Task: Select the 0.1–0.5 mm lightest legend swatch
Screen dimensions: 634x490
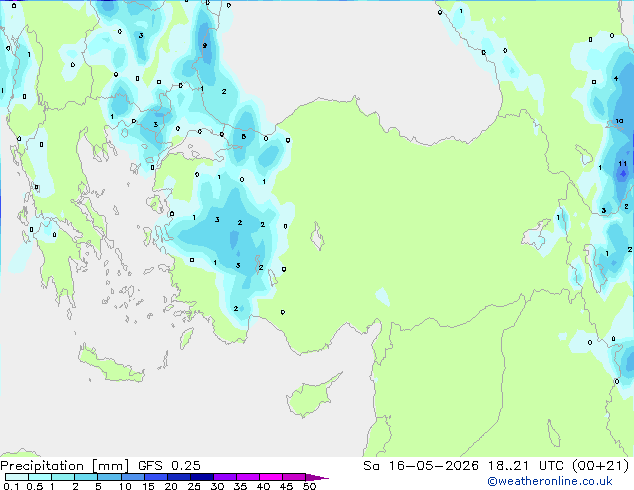Action: tap(17, 477)
